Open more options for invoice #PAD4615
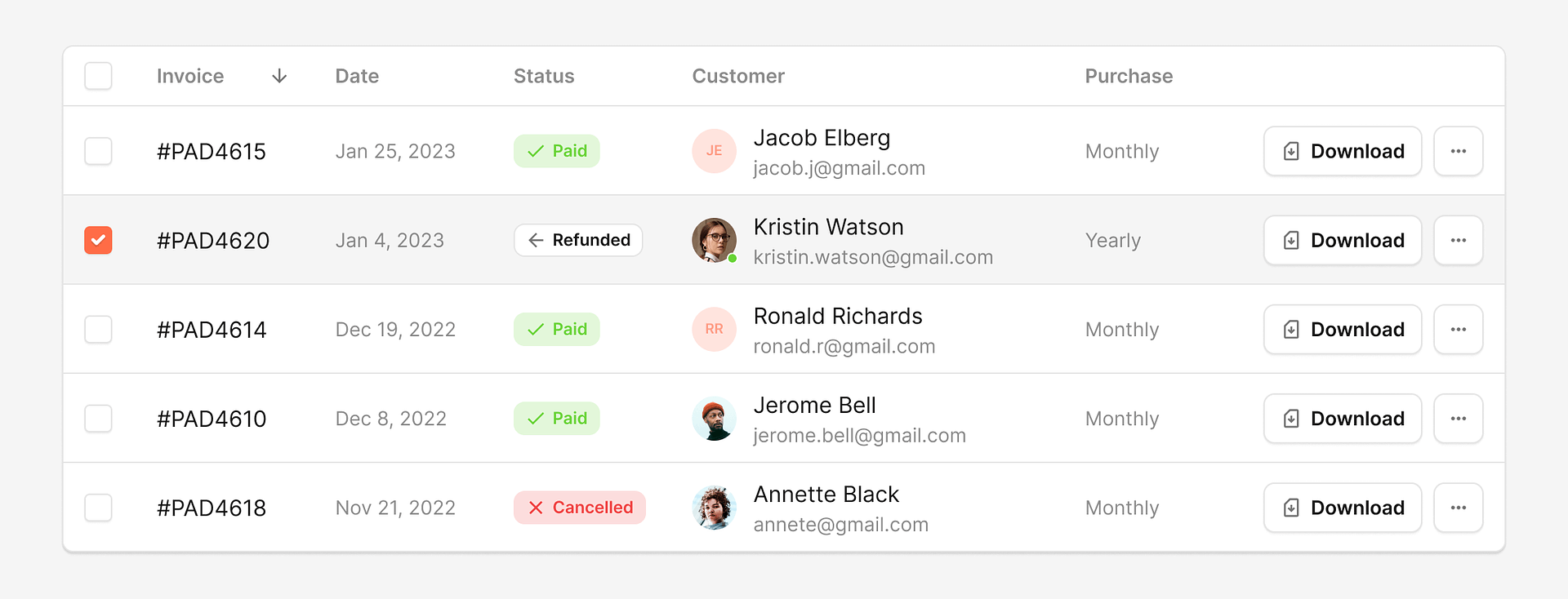 [1458, 151]
